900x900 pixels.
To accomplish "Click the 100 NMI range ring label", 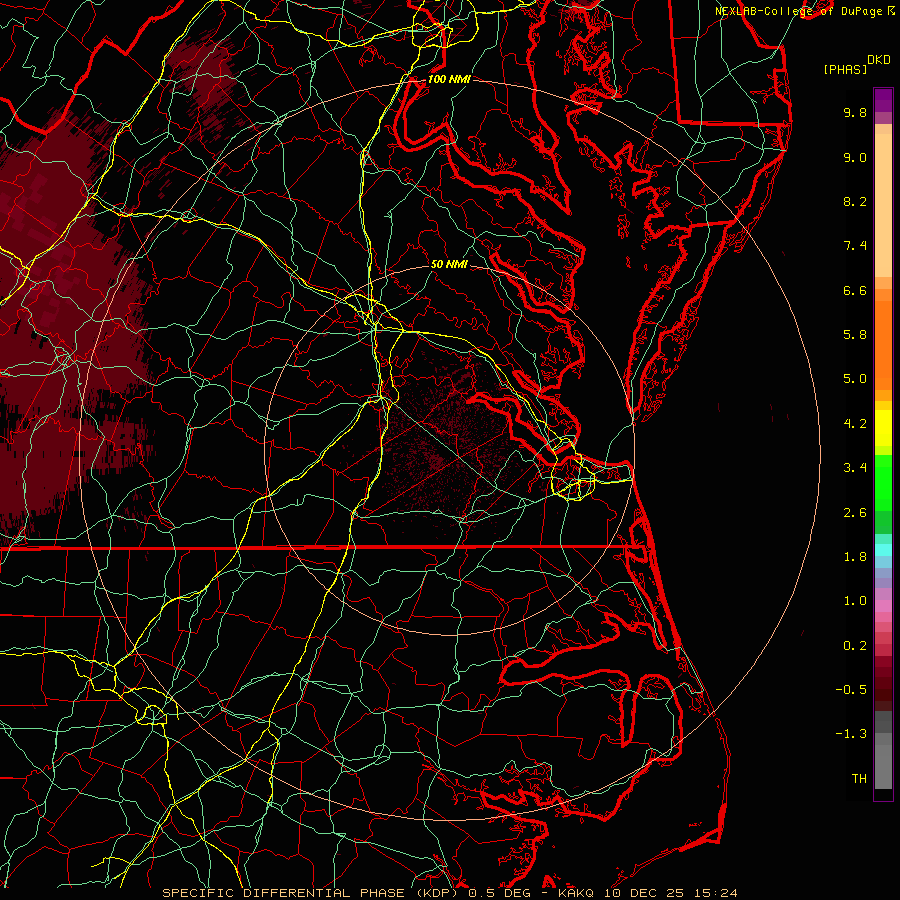I will click(x=449, y=79).
